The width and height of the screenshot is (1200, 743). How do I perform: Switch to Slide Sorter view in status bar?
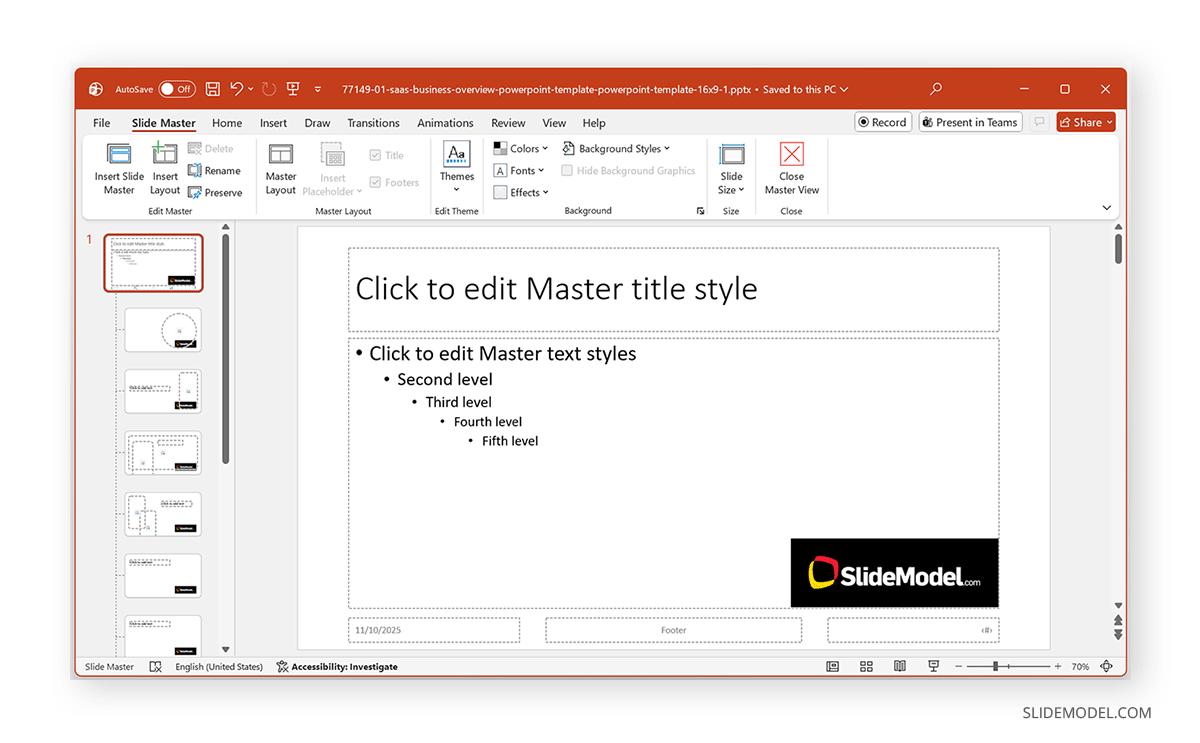(866, 666)
